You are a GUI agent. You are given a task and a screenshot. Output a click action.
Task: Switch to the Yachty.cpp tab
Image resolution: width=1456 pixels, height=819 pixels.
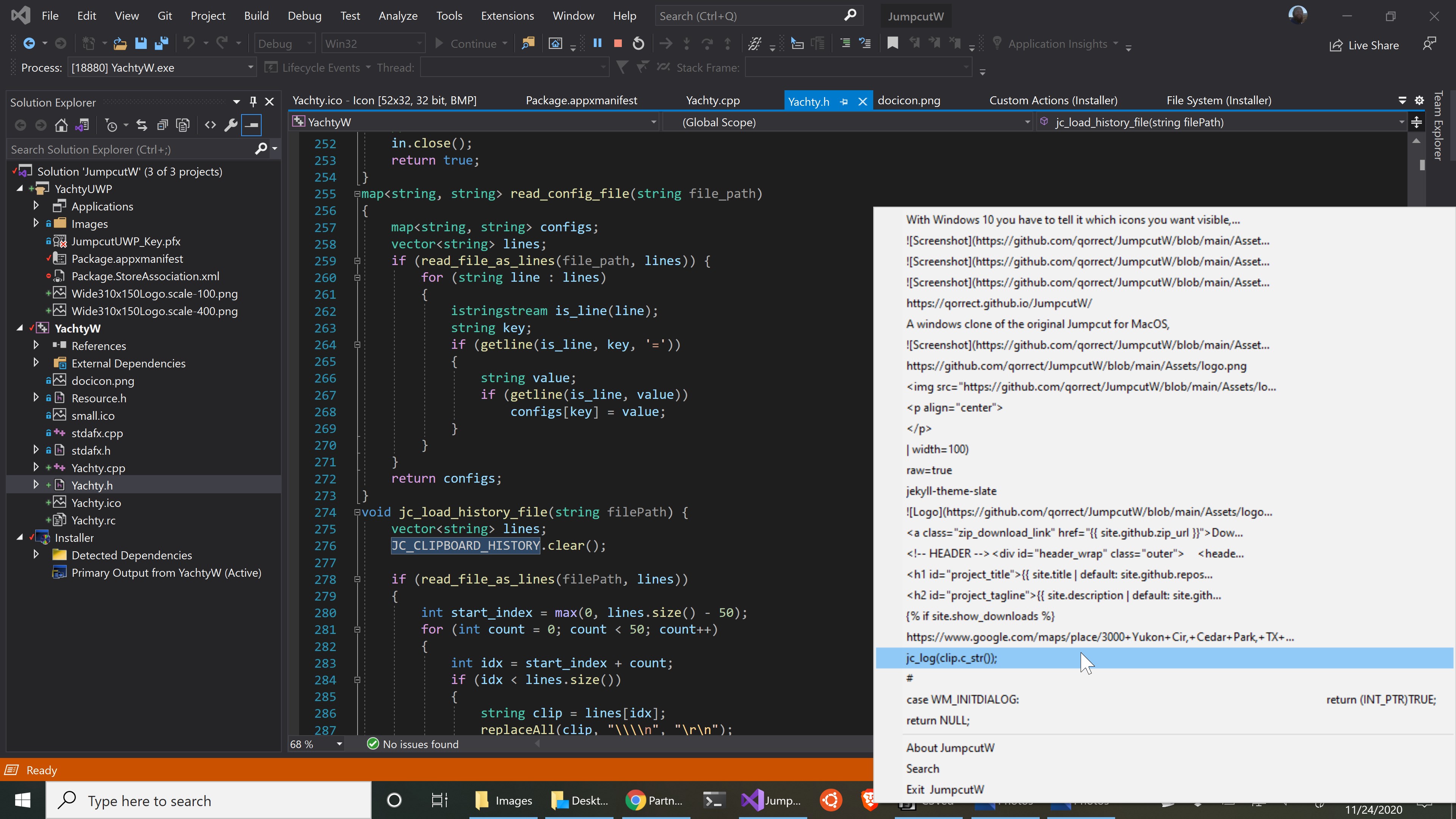712,100
